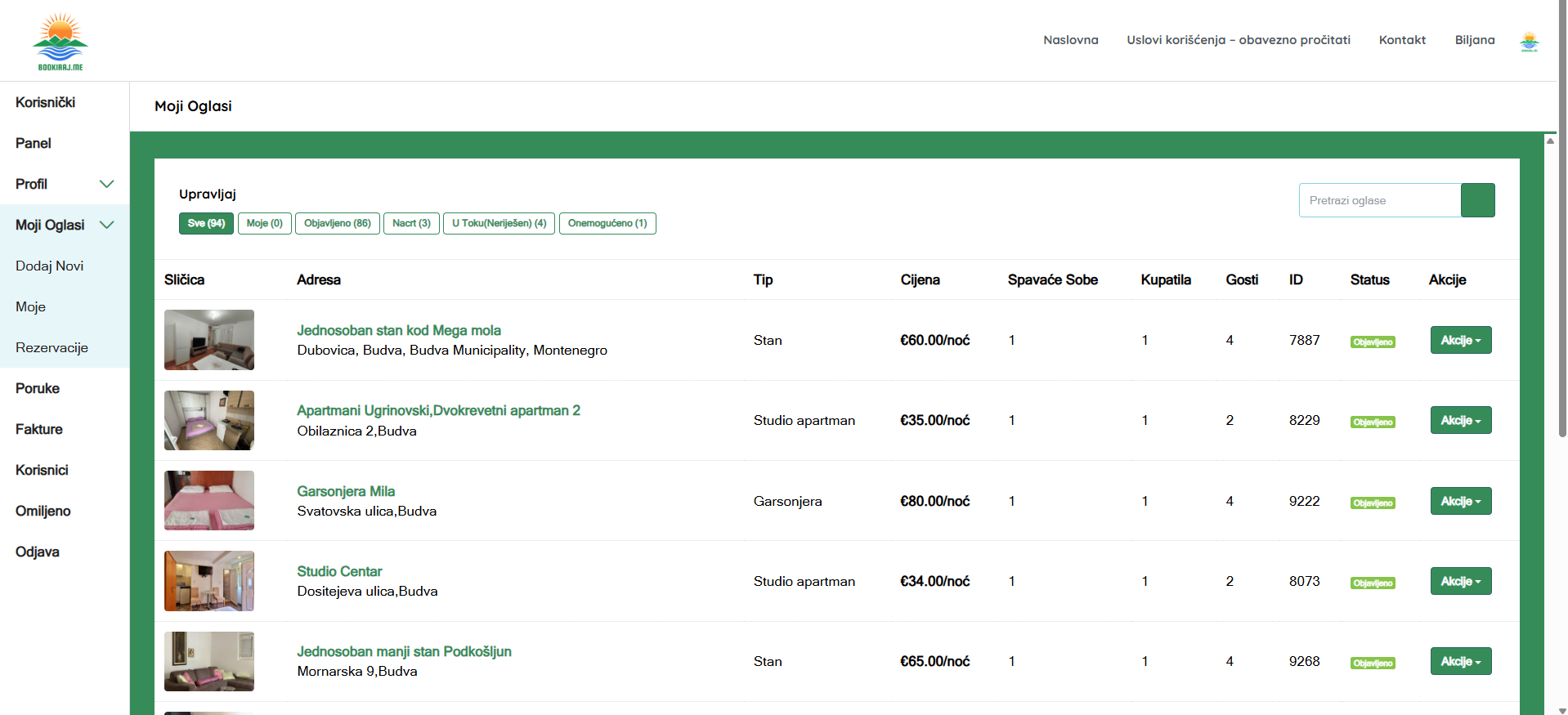Image resolution: width=1568 pixels, height=715 pixels.
Task: Click the Bookiraj.me logo
Action: click(60, 42)
